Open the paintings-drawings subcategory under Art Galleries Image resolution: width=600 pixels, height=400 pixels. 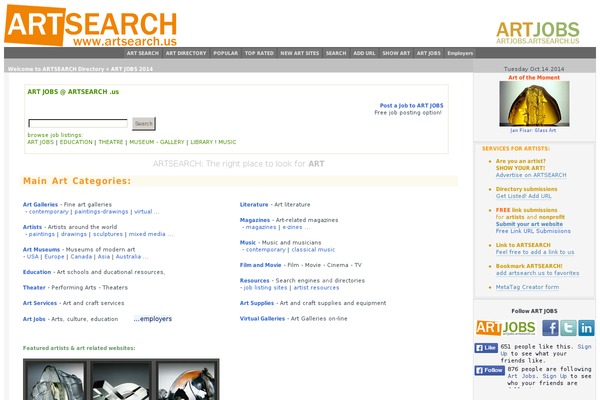pos(101,212)
